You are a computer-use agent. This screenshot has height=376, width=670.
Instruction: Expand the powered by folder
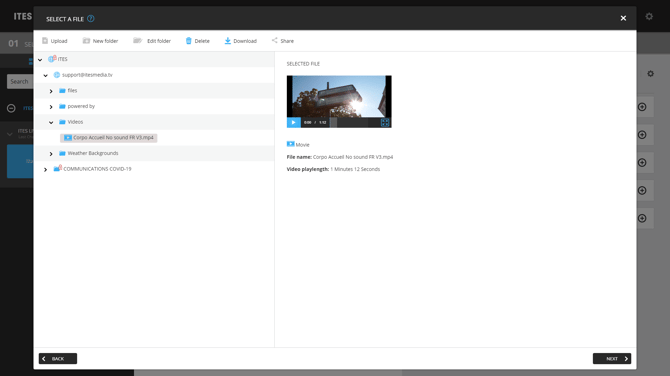pos(51,107)
